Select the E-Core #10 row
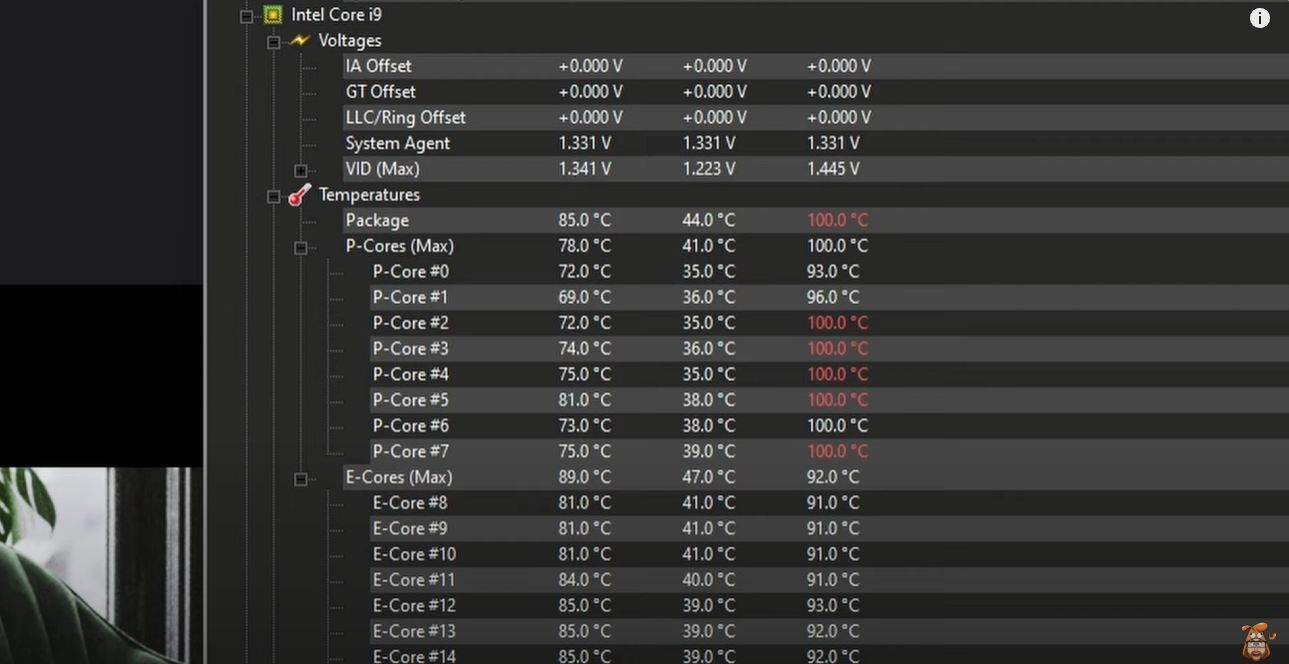The width and height of the screenshot is (1289, 664). tap(828, 555)
